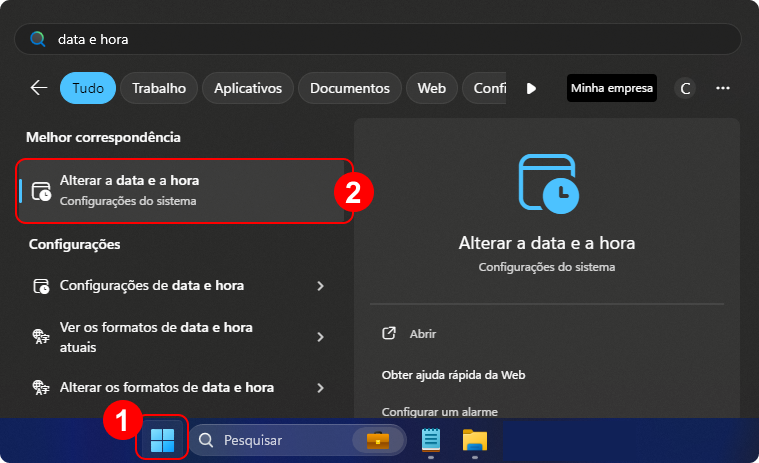Click Obter ajuda rápida da Web heading

coord(453,375)
